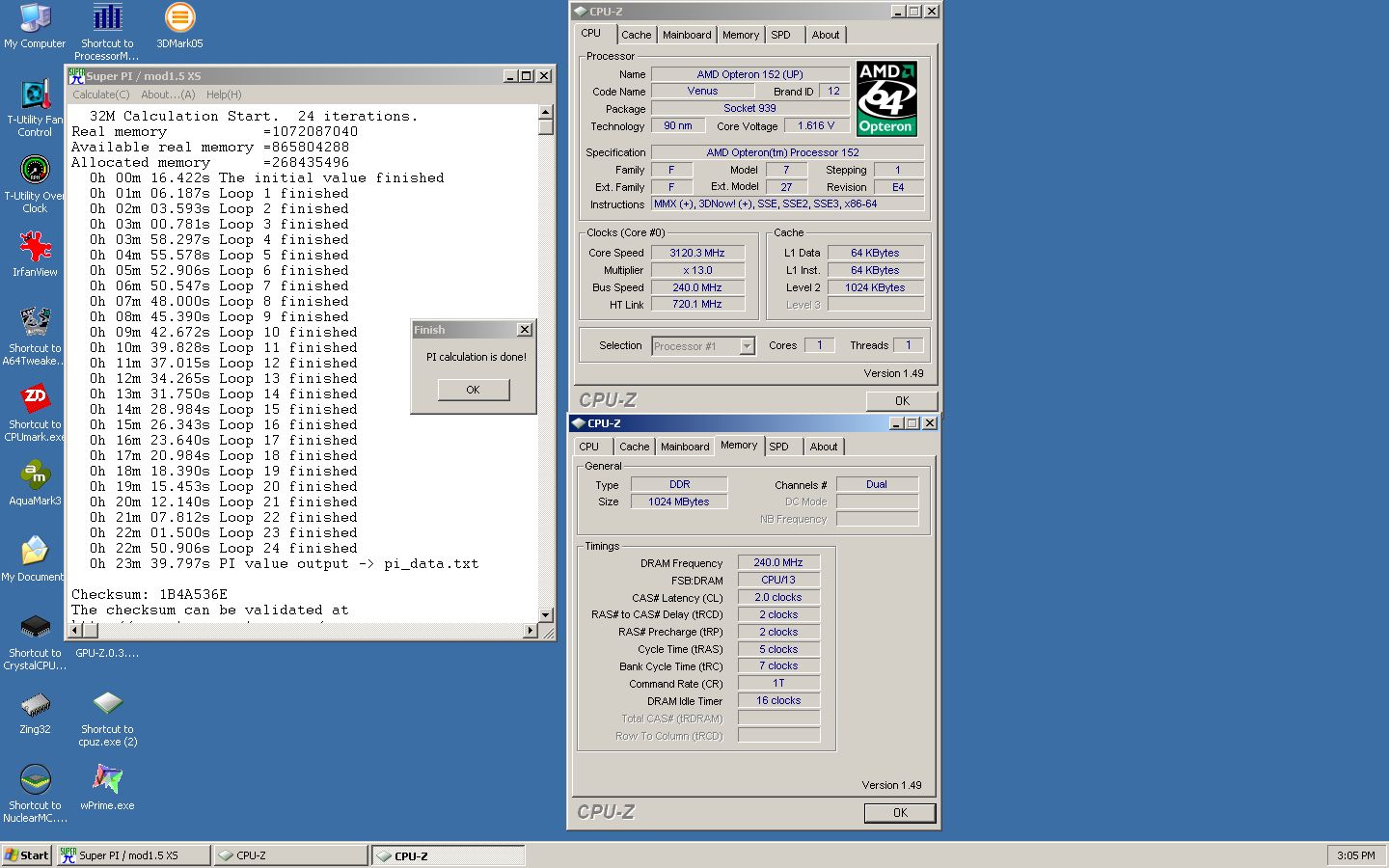1389x868 pixels.
Task: Click the FSB:DRAM CPU/13 value
Action: tap(778, 580)
